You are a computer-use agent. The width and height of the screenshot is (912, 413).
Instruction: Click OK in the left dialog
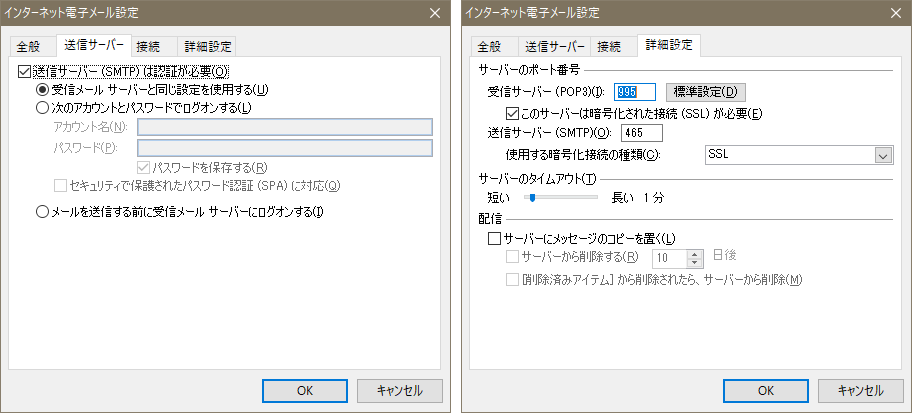pos(305,390)
